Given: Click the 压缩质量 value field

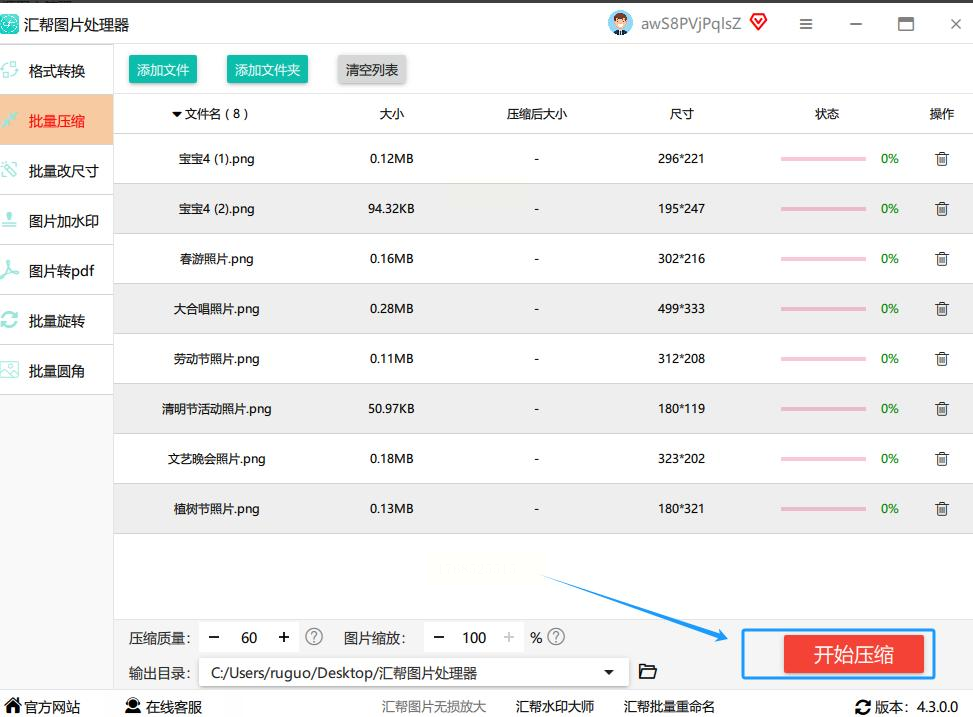Looking at the screenshot, I should pos(249,638).
